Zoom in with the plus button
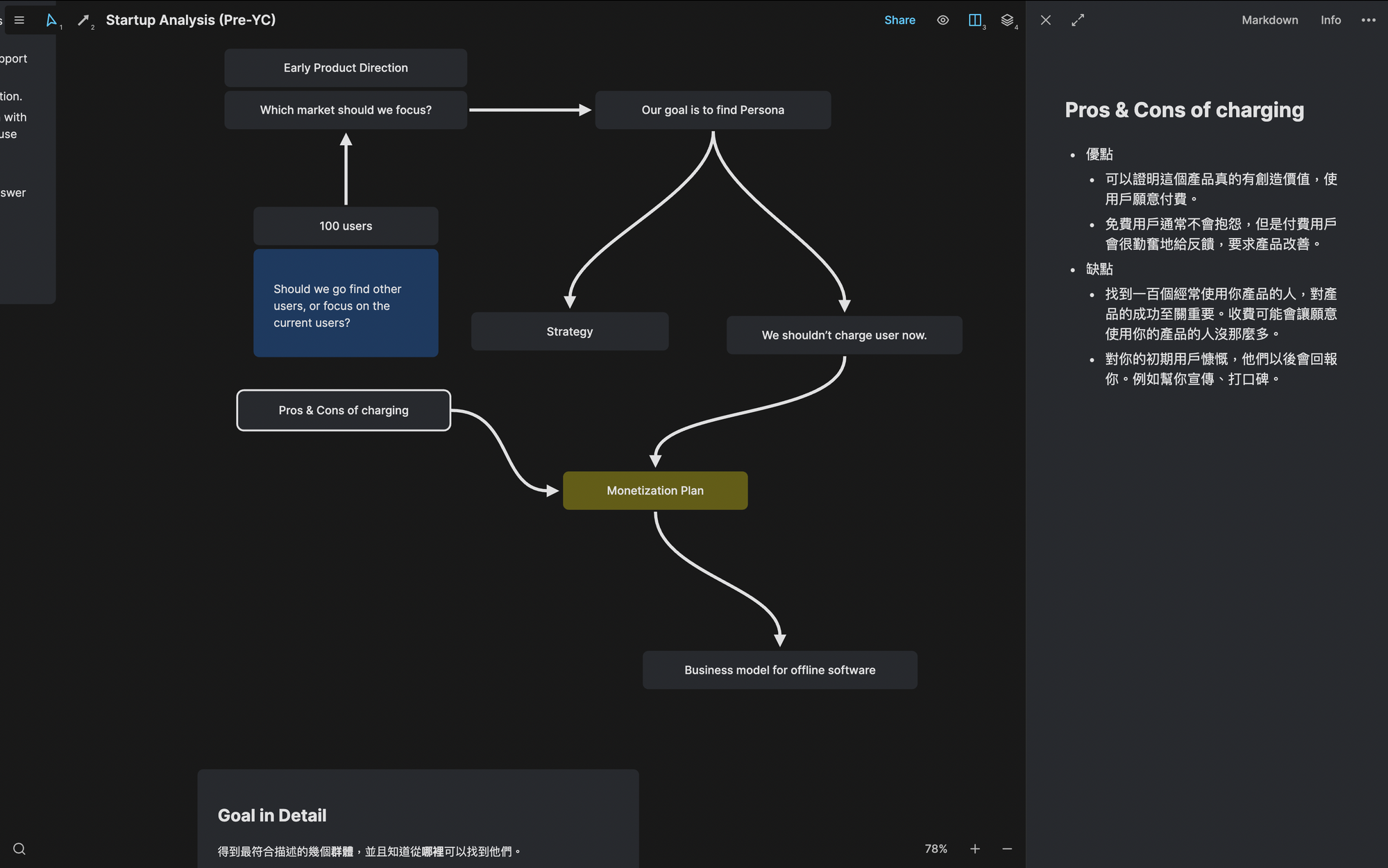This screenshot has height=868, width=1388. [x=975, y=849]
